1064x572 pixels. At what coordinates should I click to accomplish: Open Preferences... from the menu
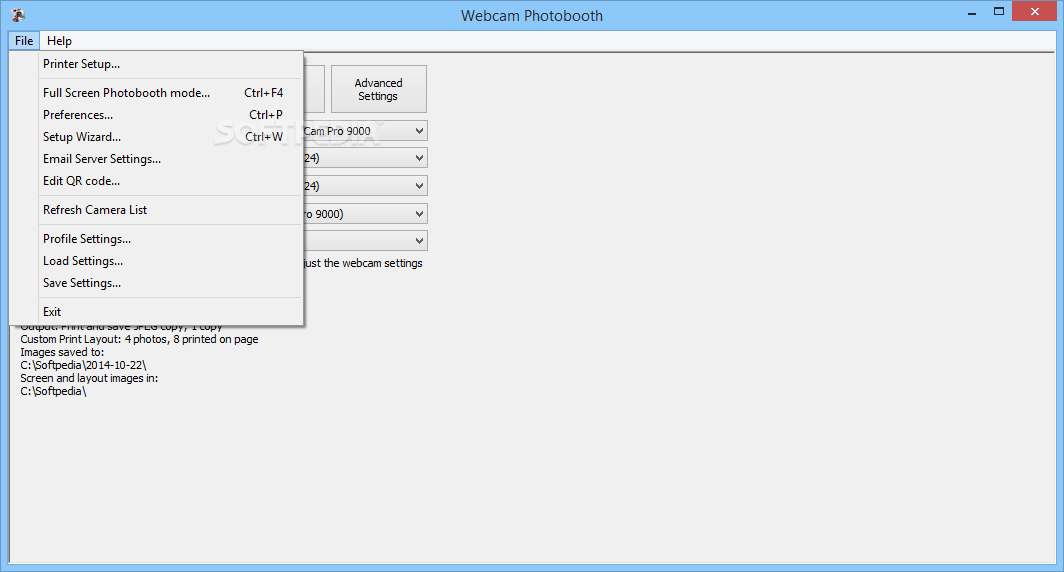point(170,115)
